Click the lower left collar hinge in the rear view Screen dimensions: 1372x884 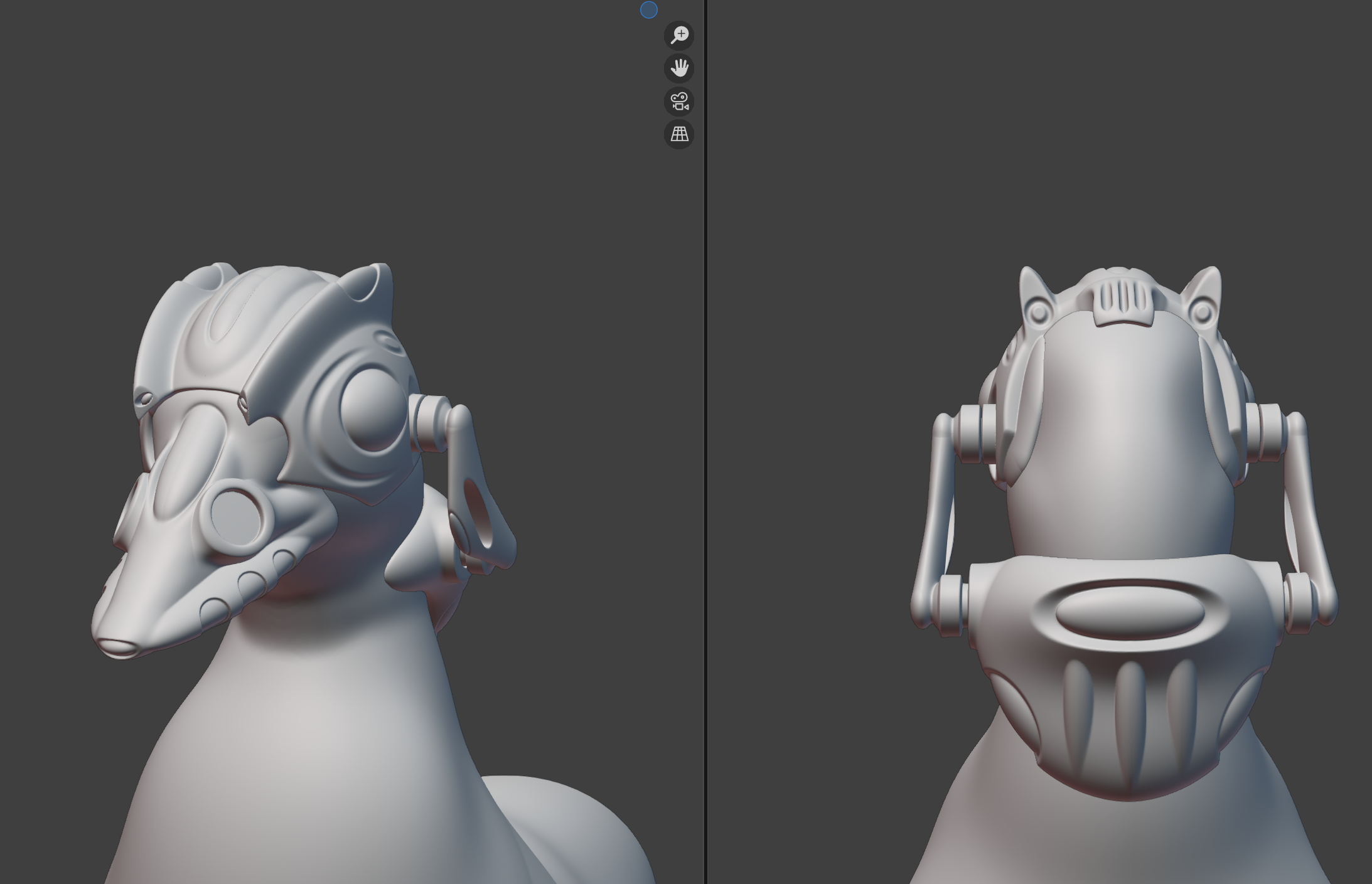point(951,606)
